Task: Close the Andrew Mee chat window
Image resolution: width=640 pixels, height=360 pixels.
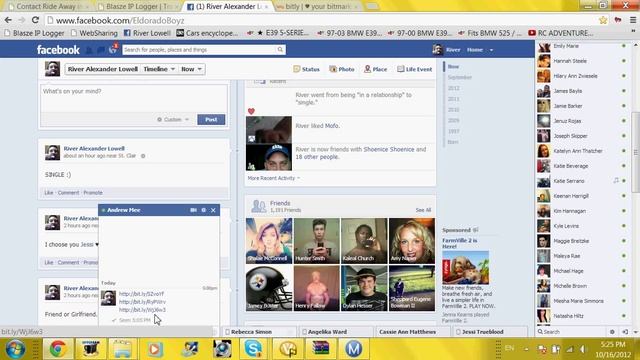Action: click(213, 210)
